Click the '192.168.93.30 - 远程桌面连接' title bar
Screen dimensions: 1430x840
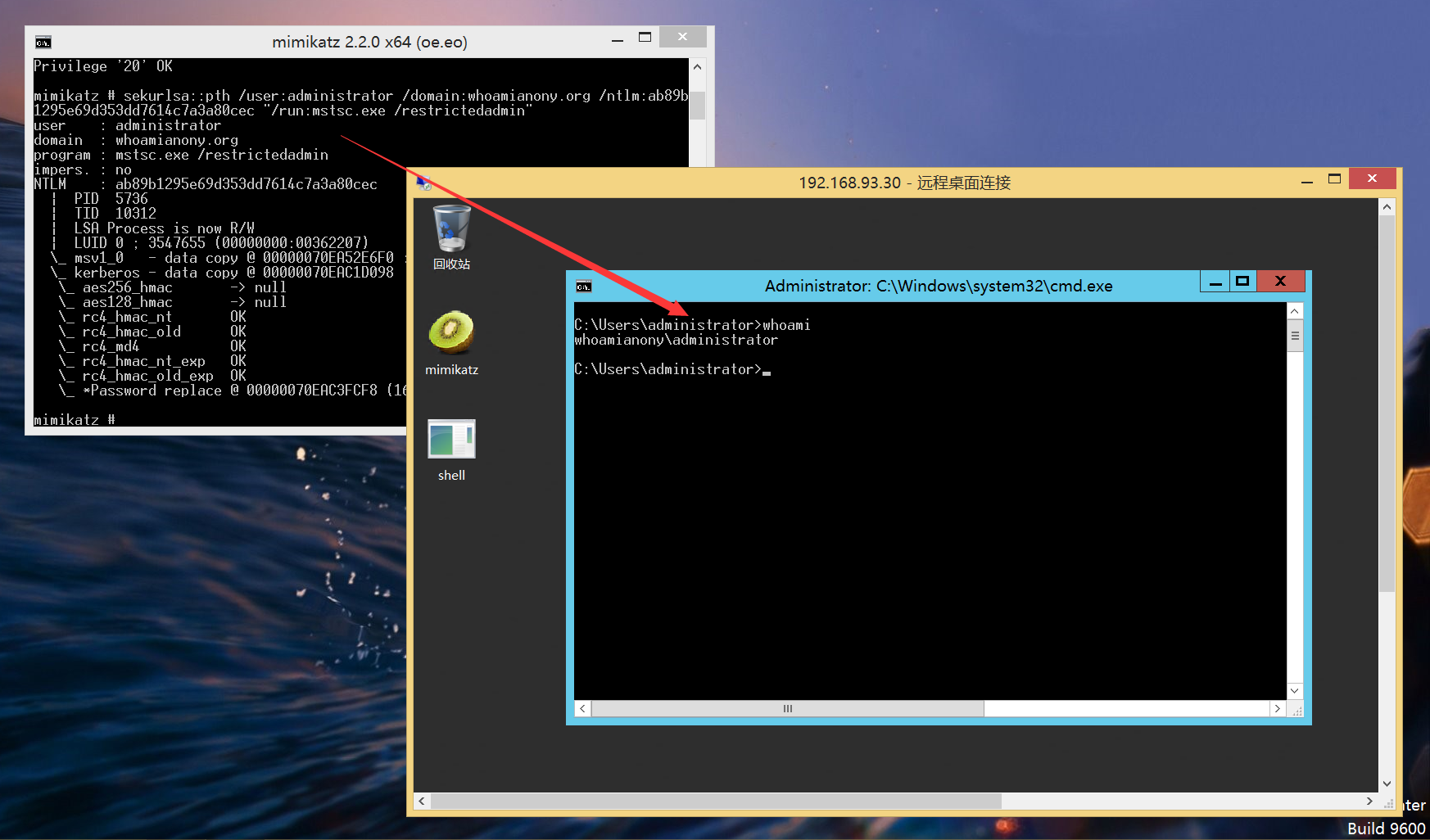click(x=904, y=183)
